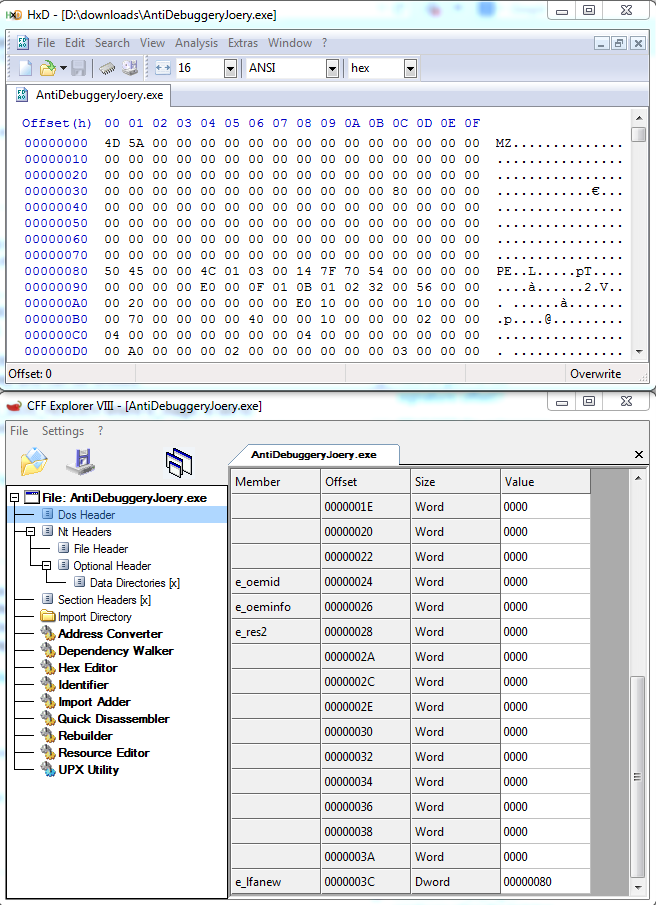Click HxD vertical scrollbar down arrow
Screen dimensions: 656x905
[x=638, y=351]
